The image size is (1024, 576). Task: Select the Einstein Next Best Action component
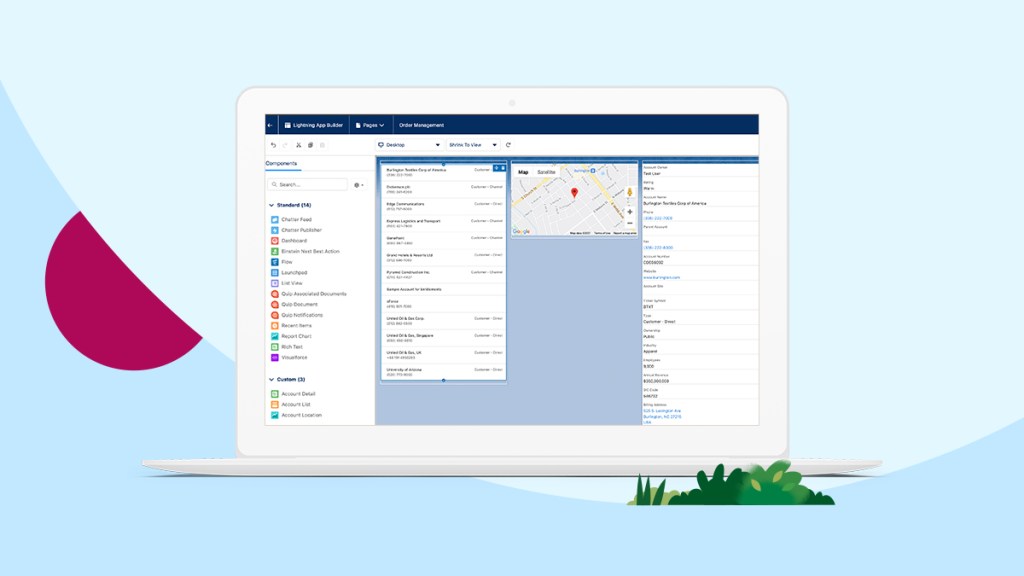tap(310, 251)
